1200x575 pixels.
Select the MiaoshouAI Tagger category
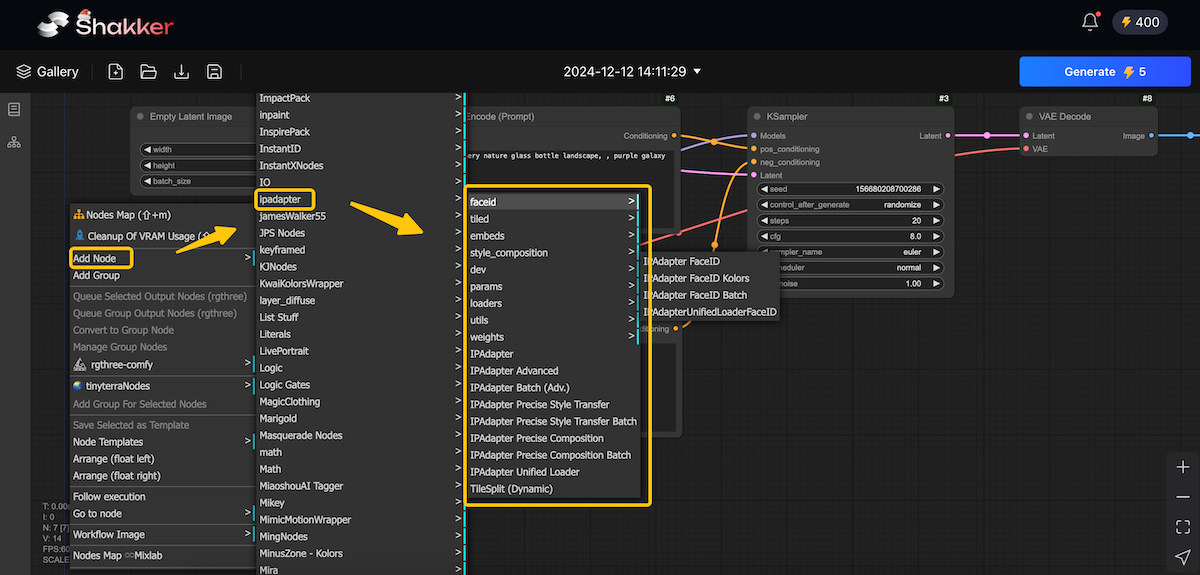360,486
